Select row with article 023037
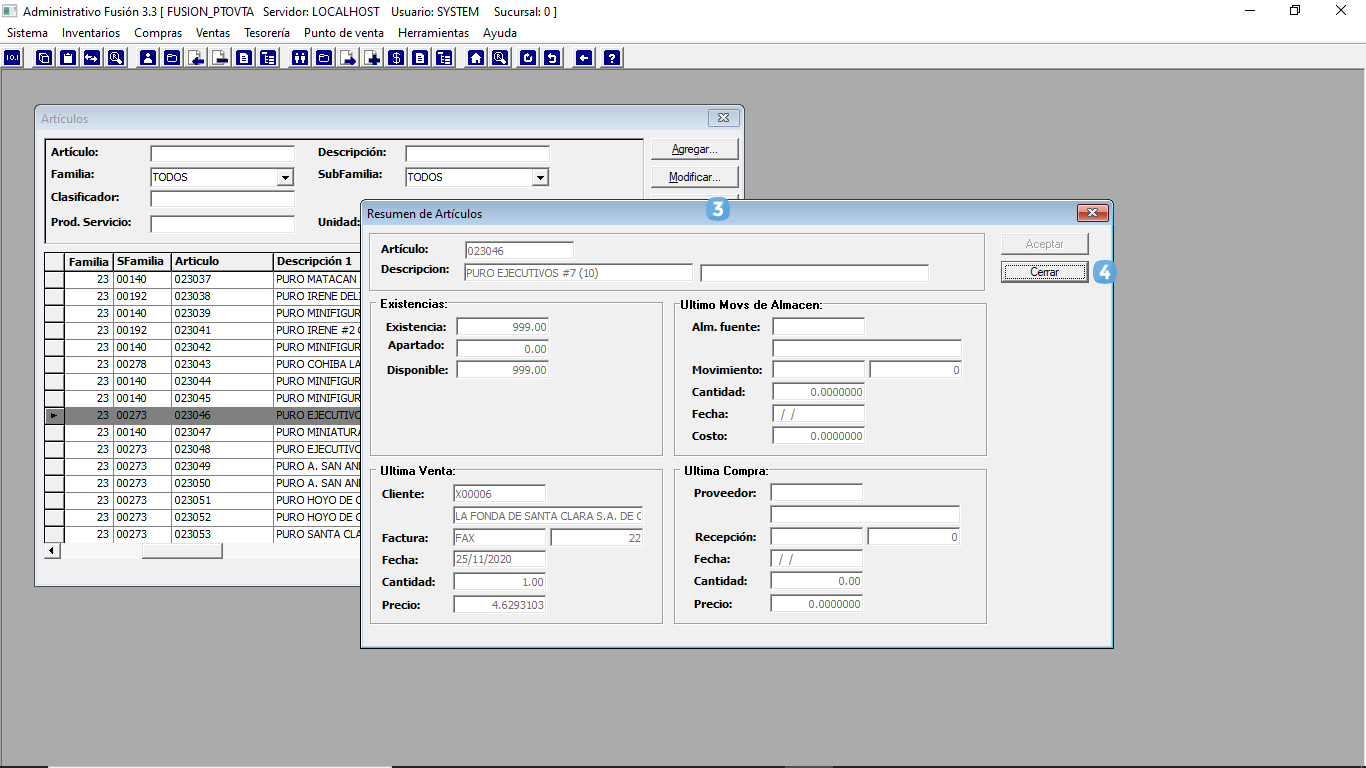This screenshot has width=1366, height=768. point(202,279)
